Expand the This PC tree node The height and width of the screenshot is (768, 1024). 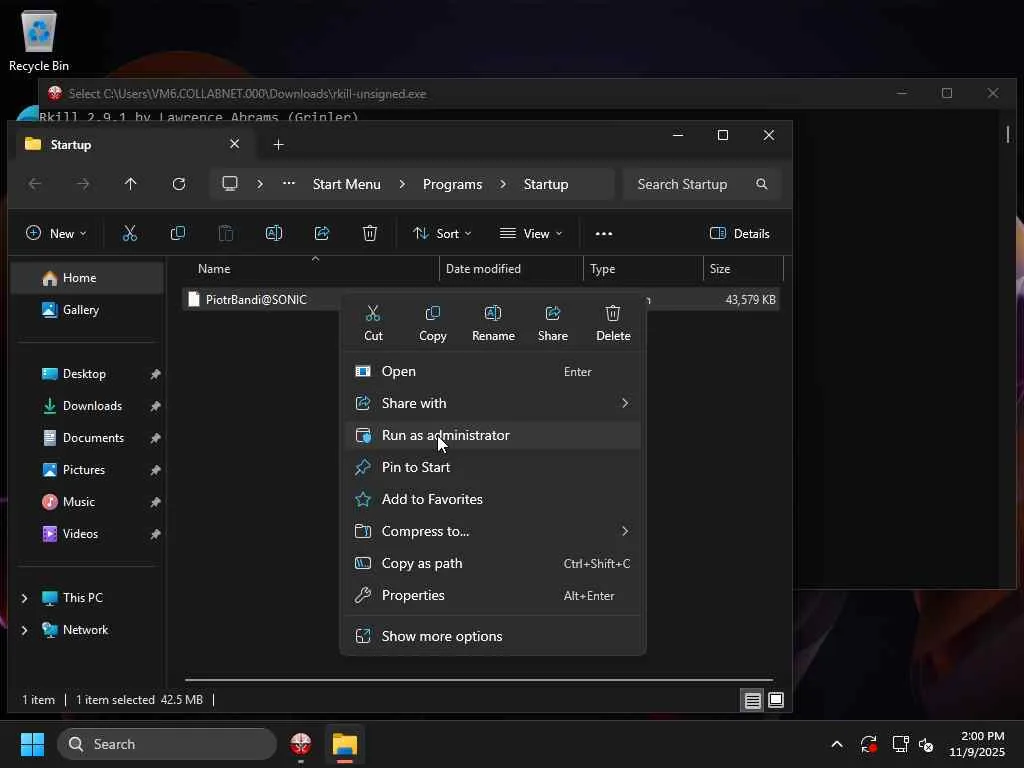[x=25, y=598]
